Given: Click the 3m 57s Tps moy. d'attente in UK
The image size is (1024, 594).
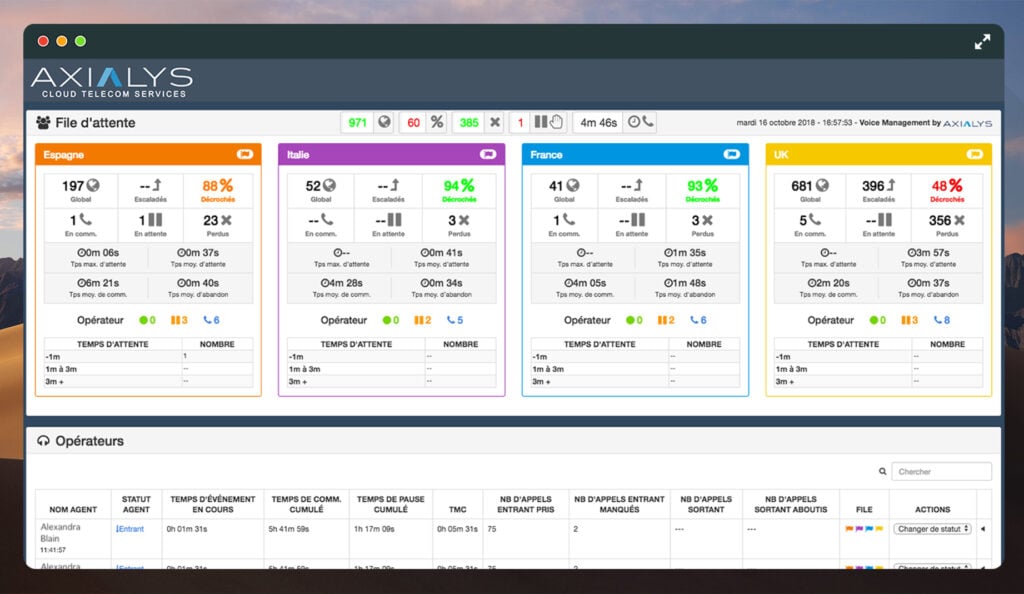Looking at the screenshot, I should (x=928, y=253).
